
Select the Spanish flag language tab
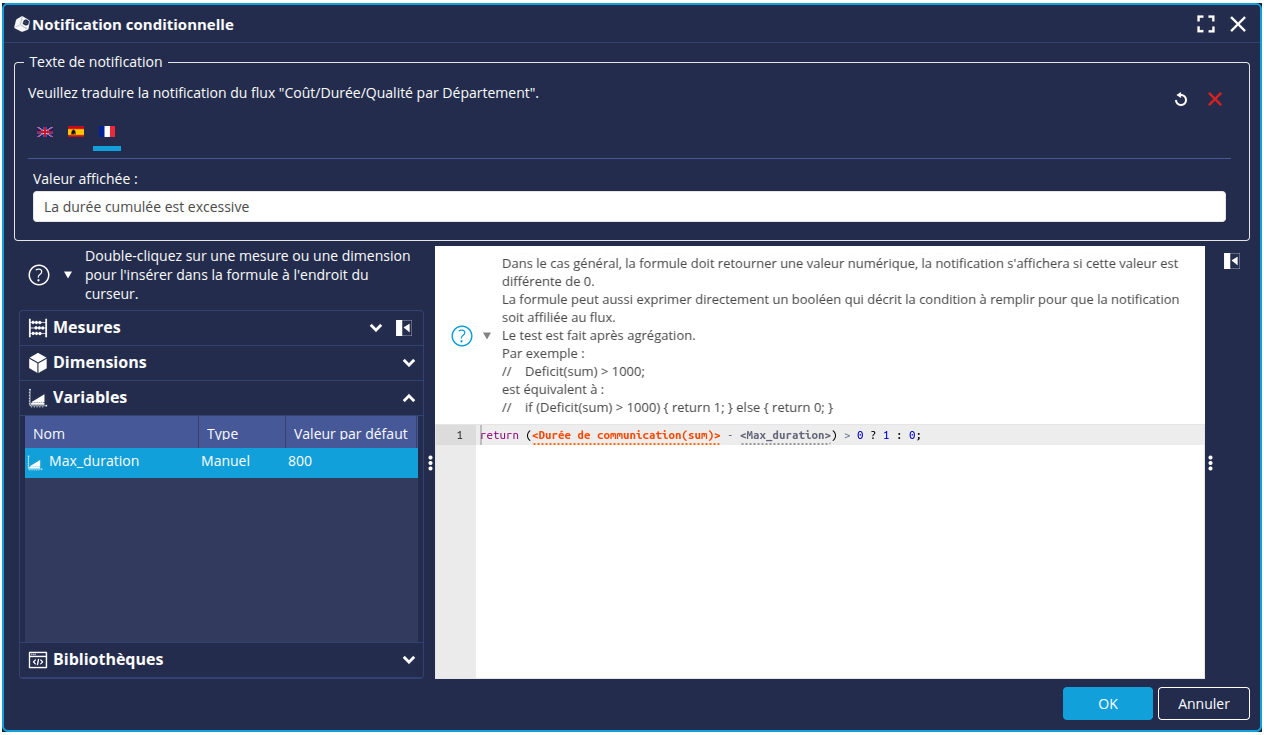point(76,131)
